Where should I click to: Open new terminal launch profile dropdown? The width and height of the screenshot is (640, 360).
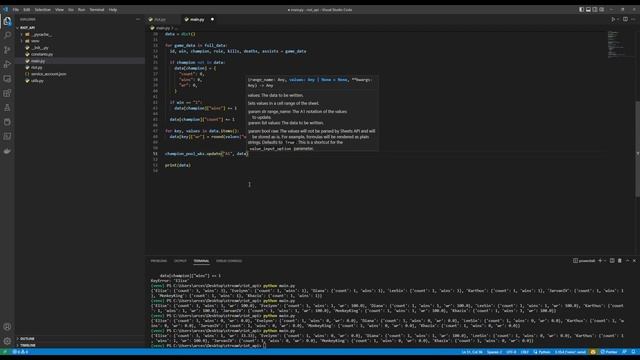coord(605,260)
